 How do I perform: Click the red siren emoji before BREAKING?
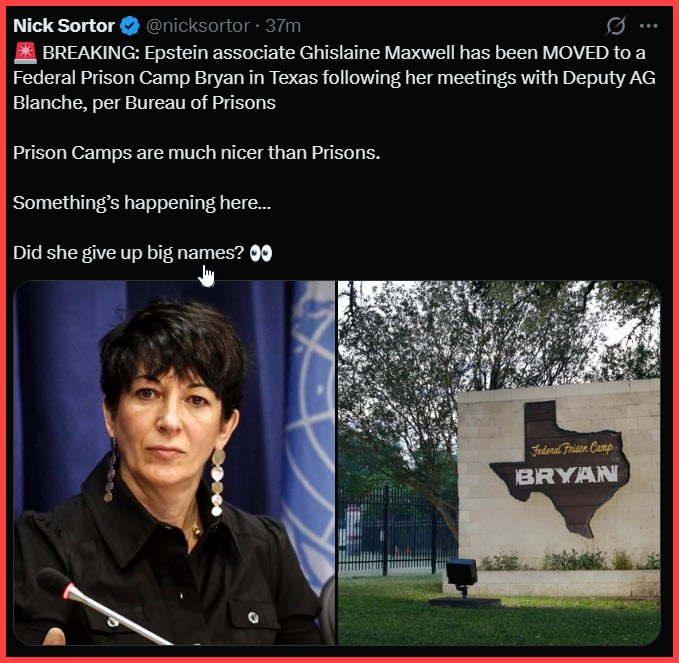click(x=26, y=53)
